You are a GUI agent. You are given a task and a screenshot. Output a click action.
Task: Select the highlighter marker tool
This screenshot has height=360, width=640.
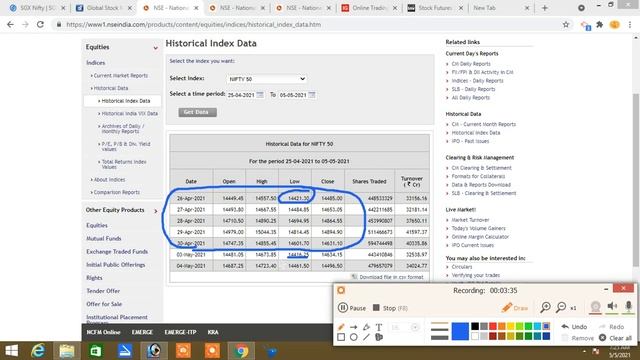click(366, 327)
